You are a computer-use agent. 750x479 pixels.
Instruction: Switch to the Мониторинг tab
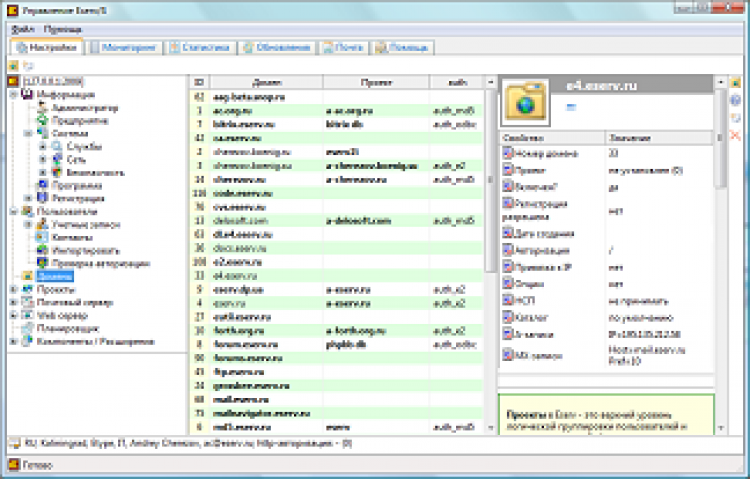point(123,47)
